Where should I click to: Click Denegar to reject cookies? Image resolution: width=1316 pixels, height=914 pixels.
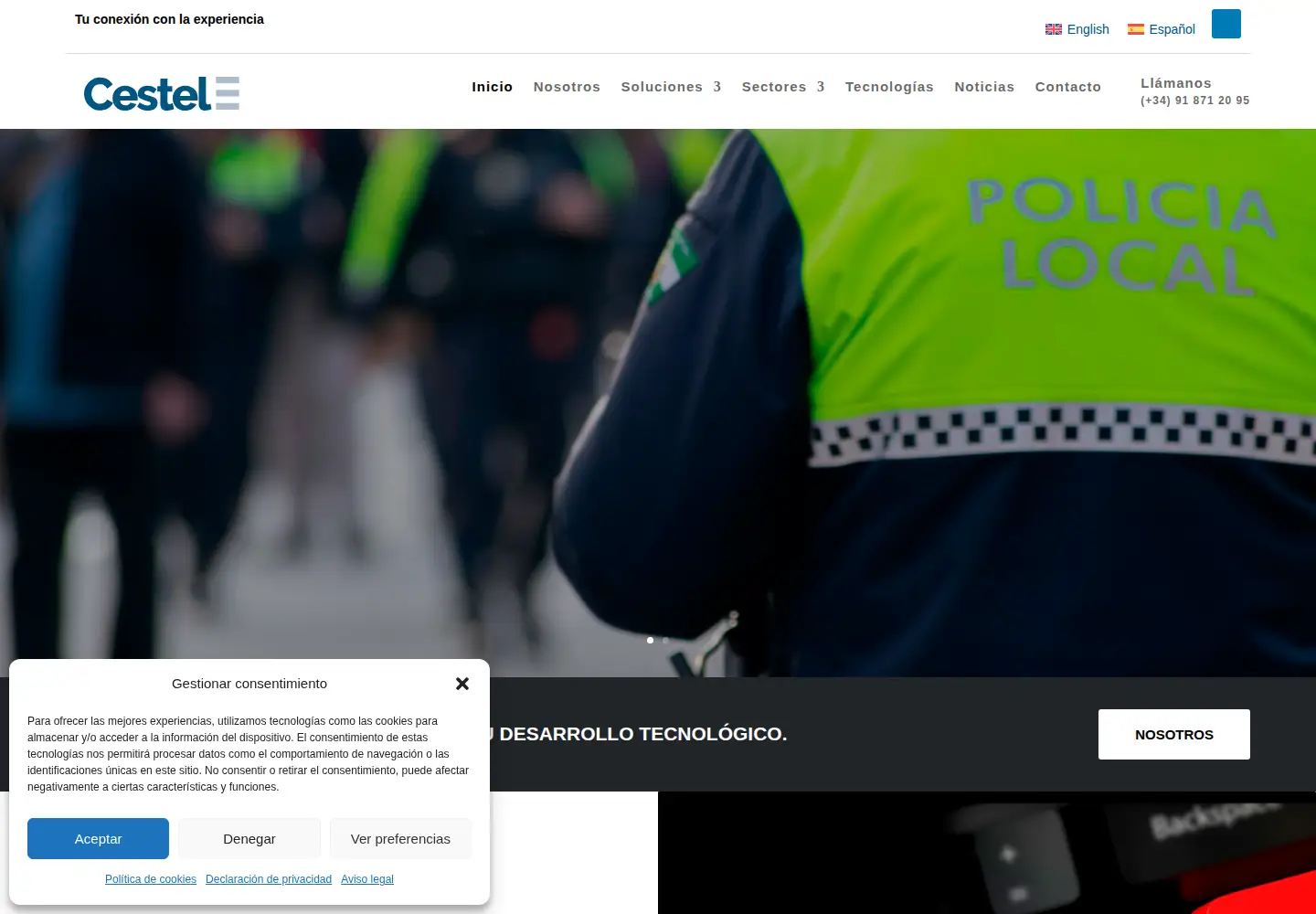pyautogui.click(x=249, y=839)
